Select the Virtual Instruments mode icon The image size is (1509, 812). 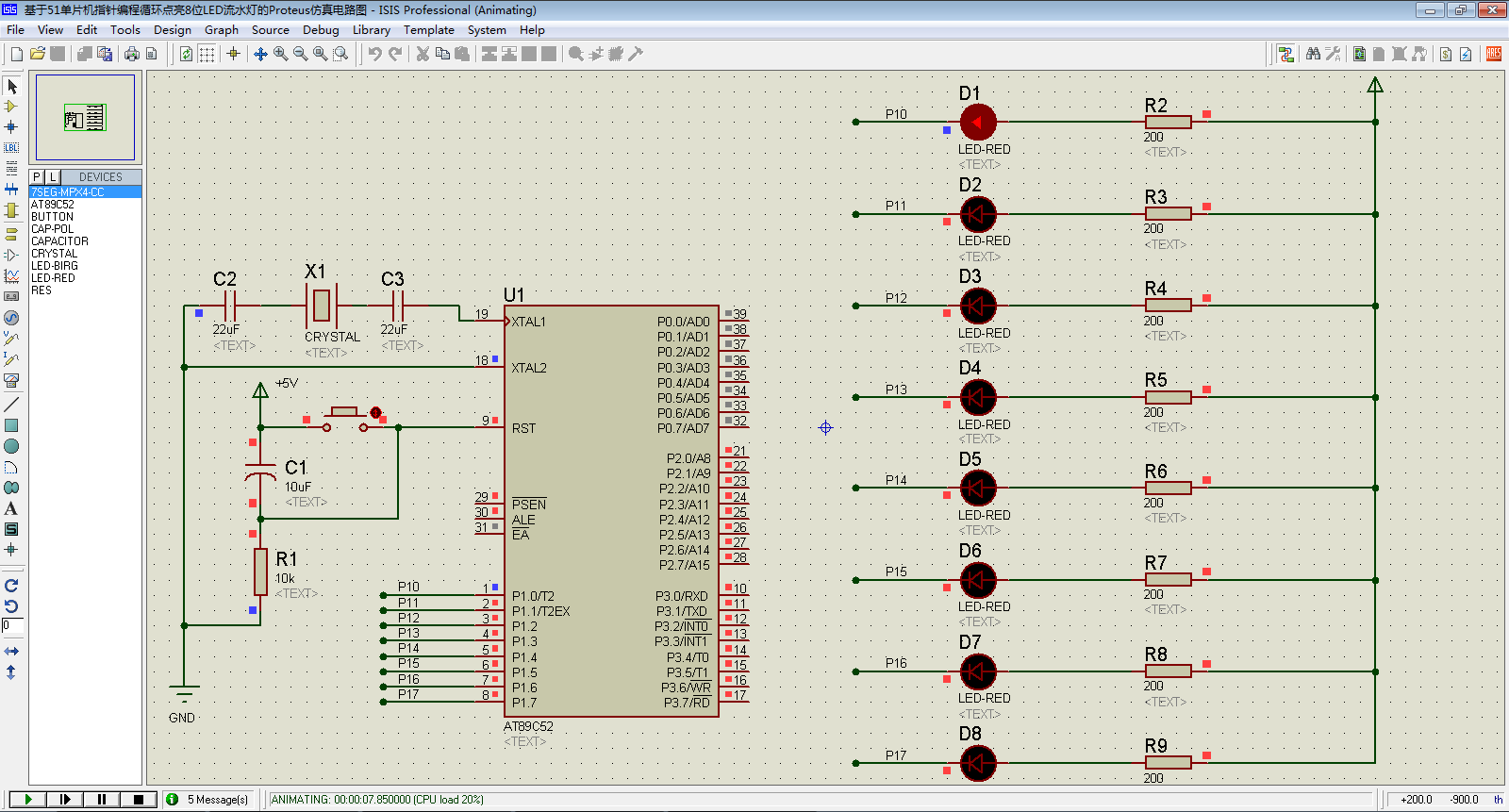pyautogui.click(x=11, y=380)
